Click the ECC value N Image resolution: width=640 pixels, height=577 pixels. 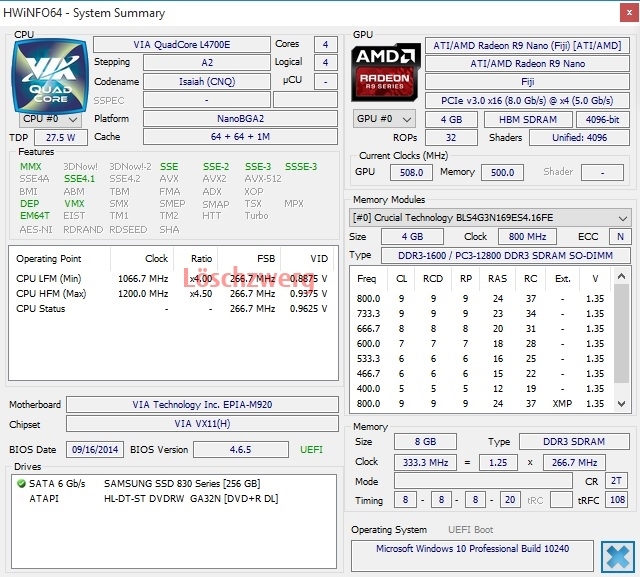point(620,237)
